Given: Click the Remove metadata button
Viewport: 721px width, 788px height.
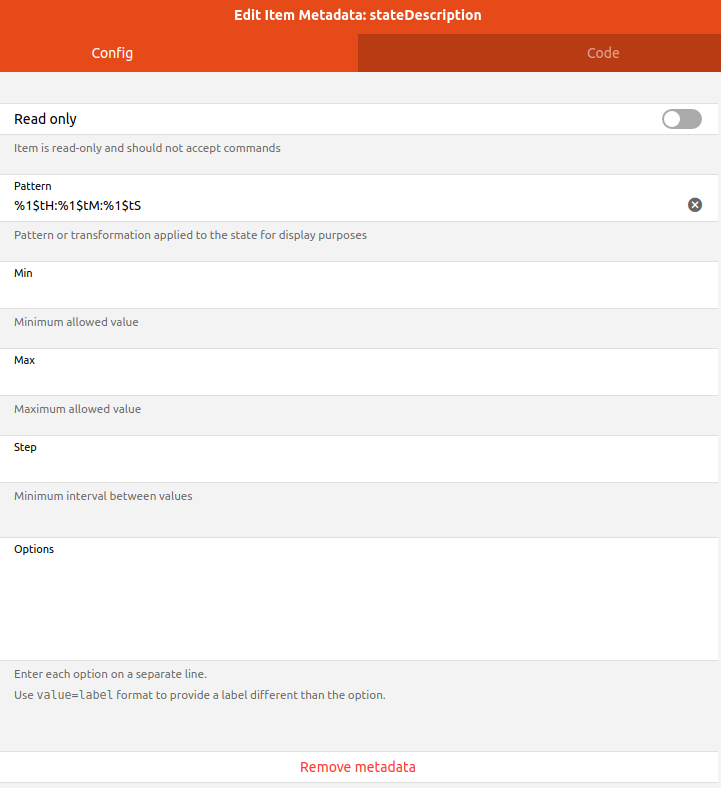Looking at the screenshot, I should (x=358, y=767).
